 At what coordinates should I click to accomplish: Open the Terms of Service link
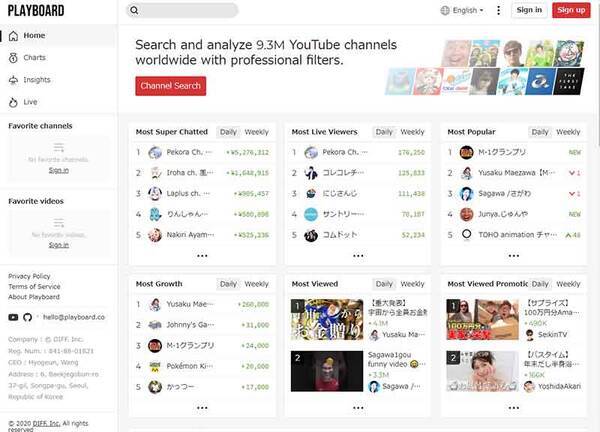(34, 287)
